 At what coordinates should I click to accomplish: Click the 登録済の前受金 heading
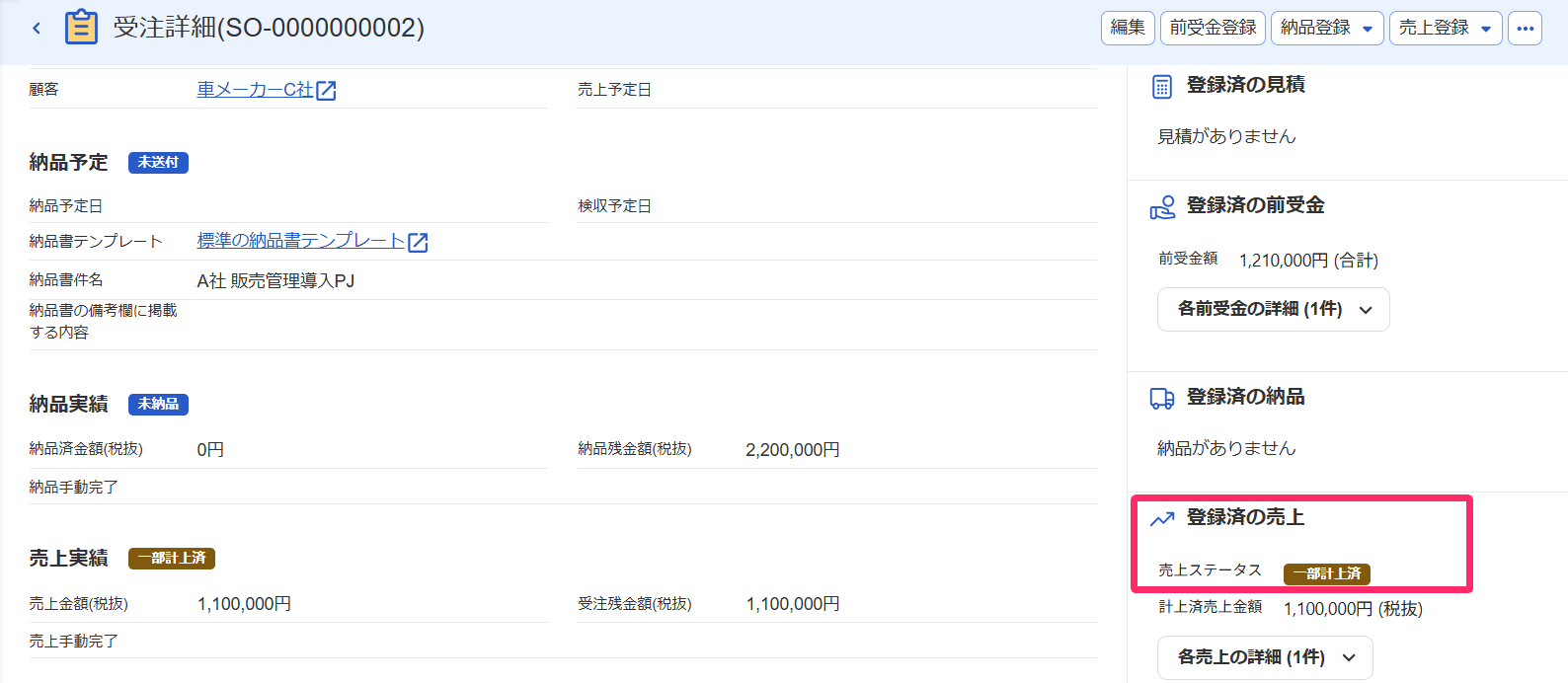point(1255,205)
